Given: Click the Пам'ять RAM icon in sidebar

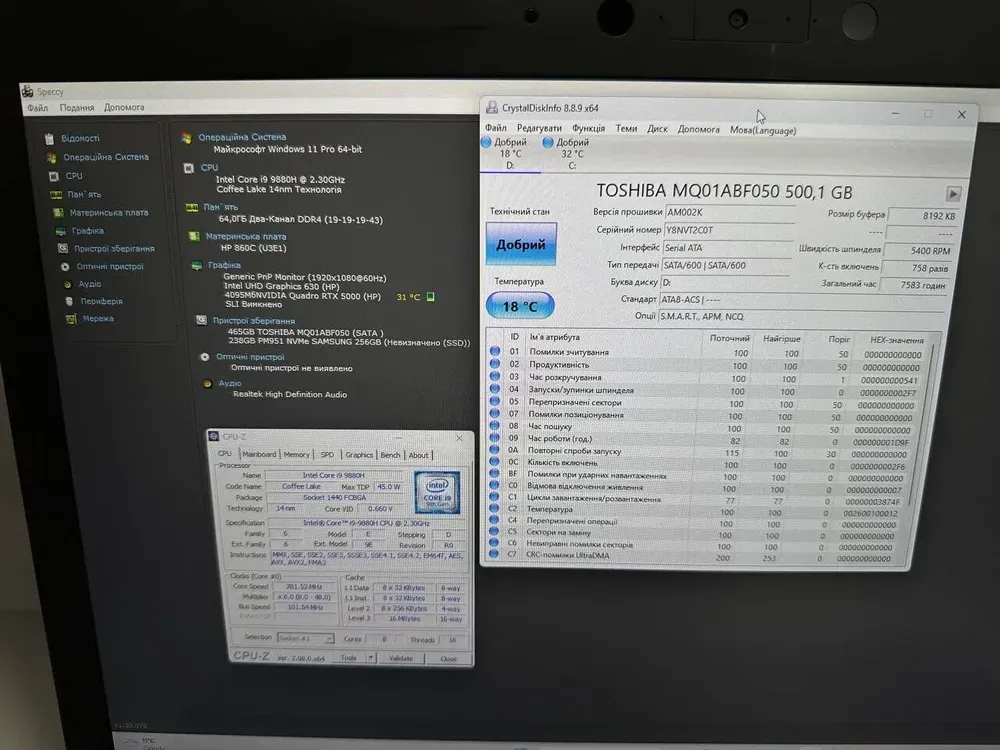Looking at the screenshot, I should click(56, 195).
